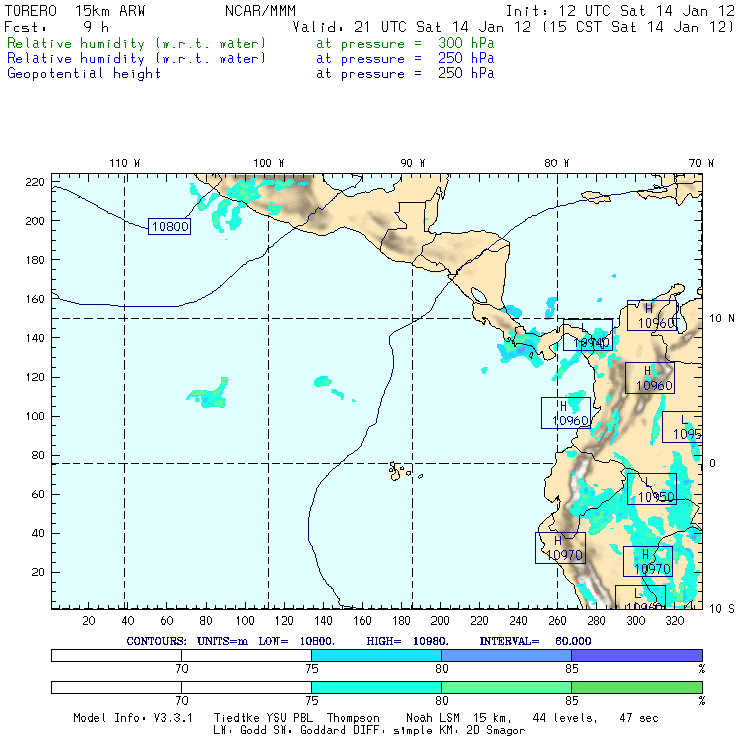Click the blue 80–85% segment of the upper colorbar
This screenshot has width=740, height=740.
(x=506, y=655)
